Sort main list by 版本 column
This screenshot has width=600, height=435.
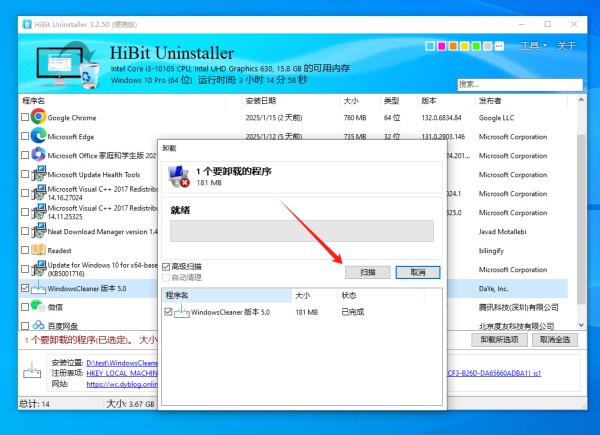click(x=446, y=101)
